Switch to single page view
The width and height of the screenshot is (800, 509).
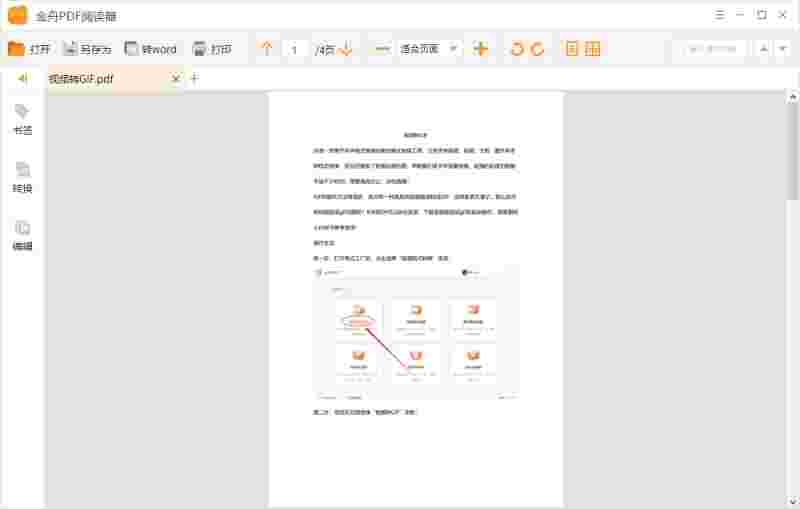(x=572, y=49)
